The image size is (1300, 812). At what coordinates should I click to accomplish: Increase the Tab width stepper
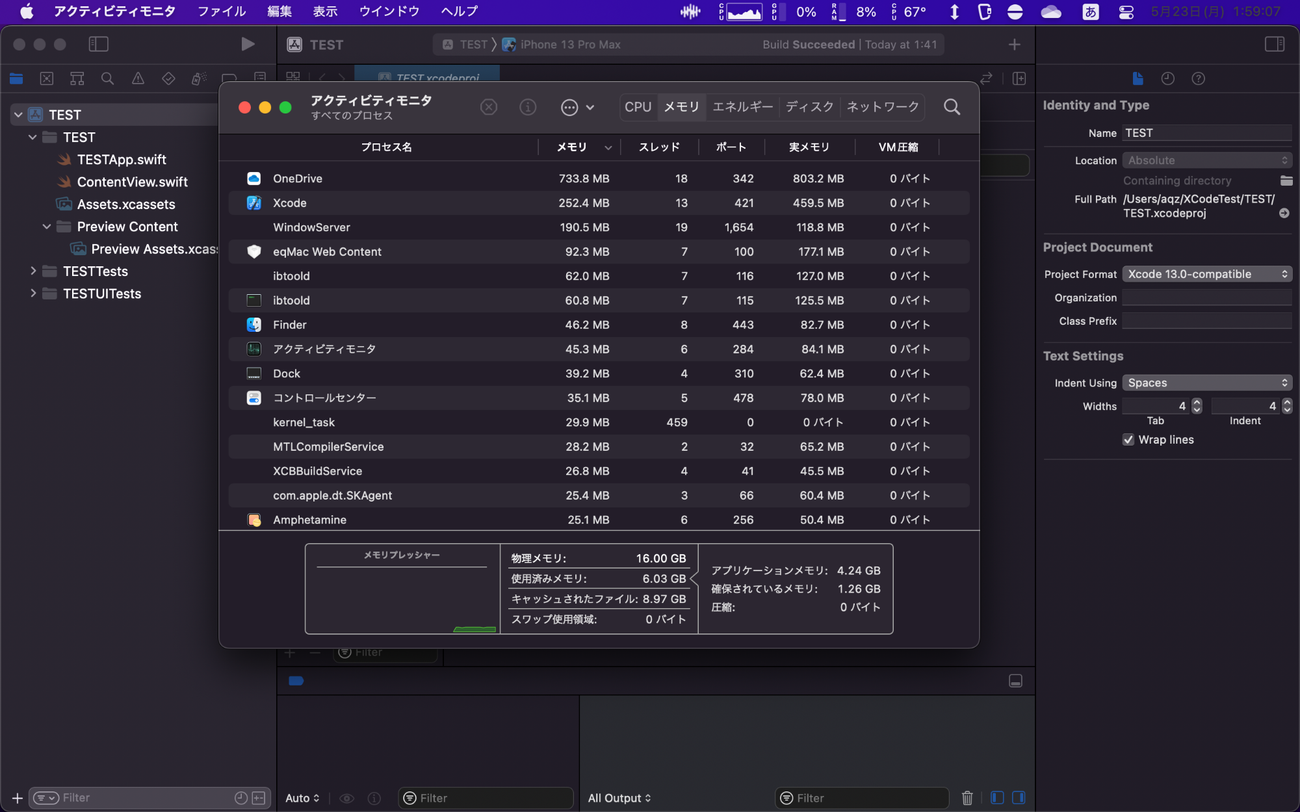pyautogui.click(x=1197, y=402)
